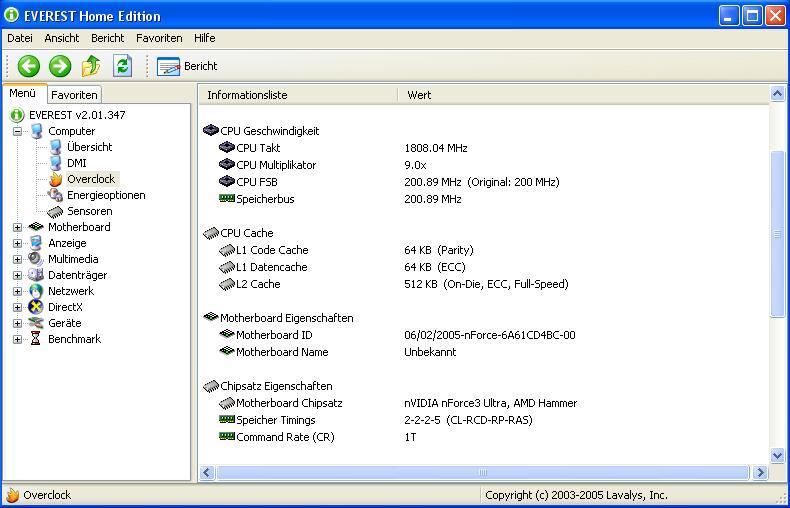Go up one level with folder arrow icon
Viewport: 790px width, 508px height.
pyautogui.click(x=91, y=66)
